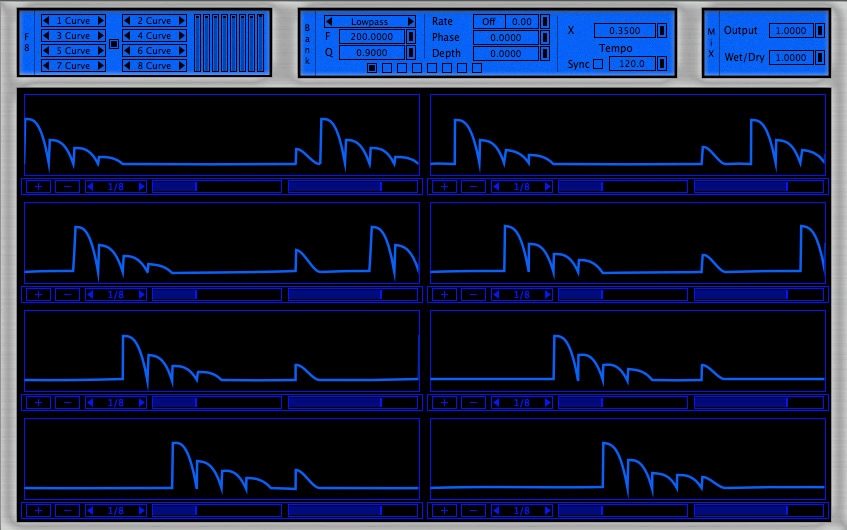Click the plus button under the second-row left curve

tap(38, 295)
